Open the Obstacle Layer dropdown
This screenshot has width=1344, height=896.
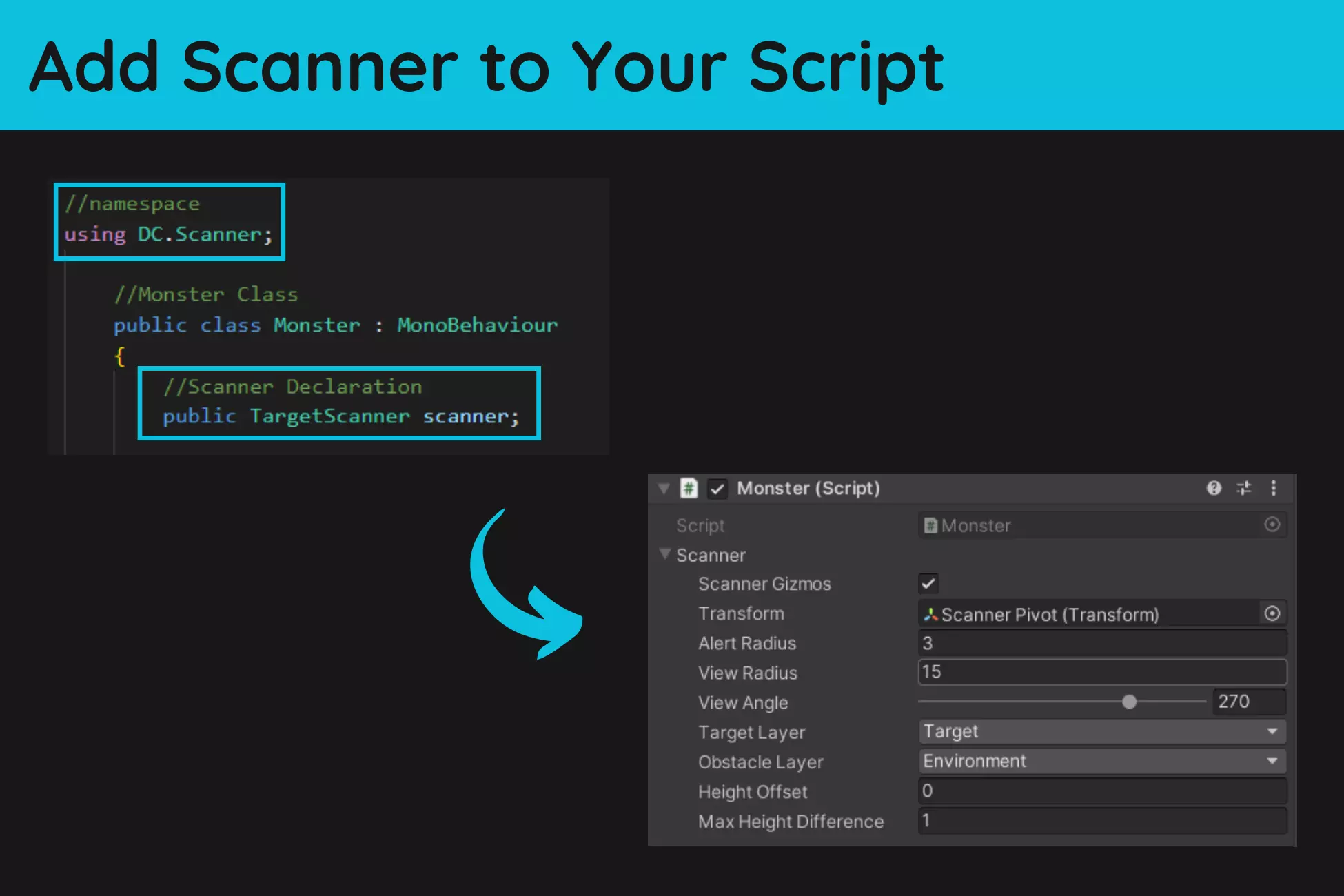[1101, 761]
